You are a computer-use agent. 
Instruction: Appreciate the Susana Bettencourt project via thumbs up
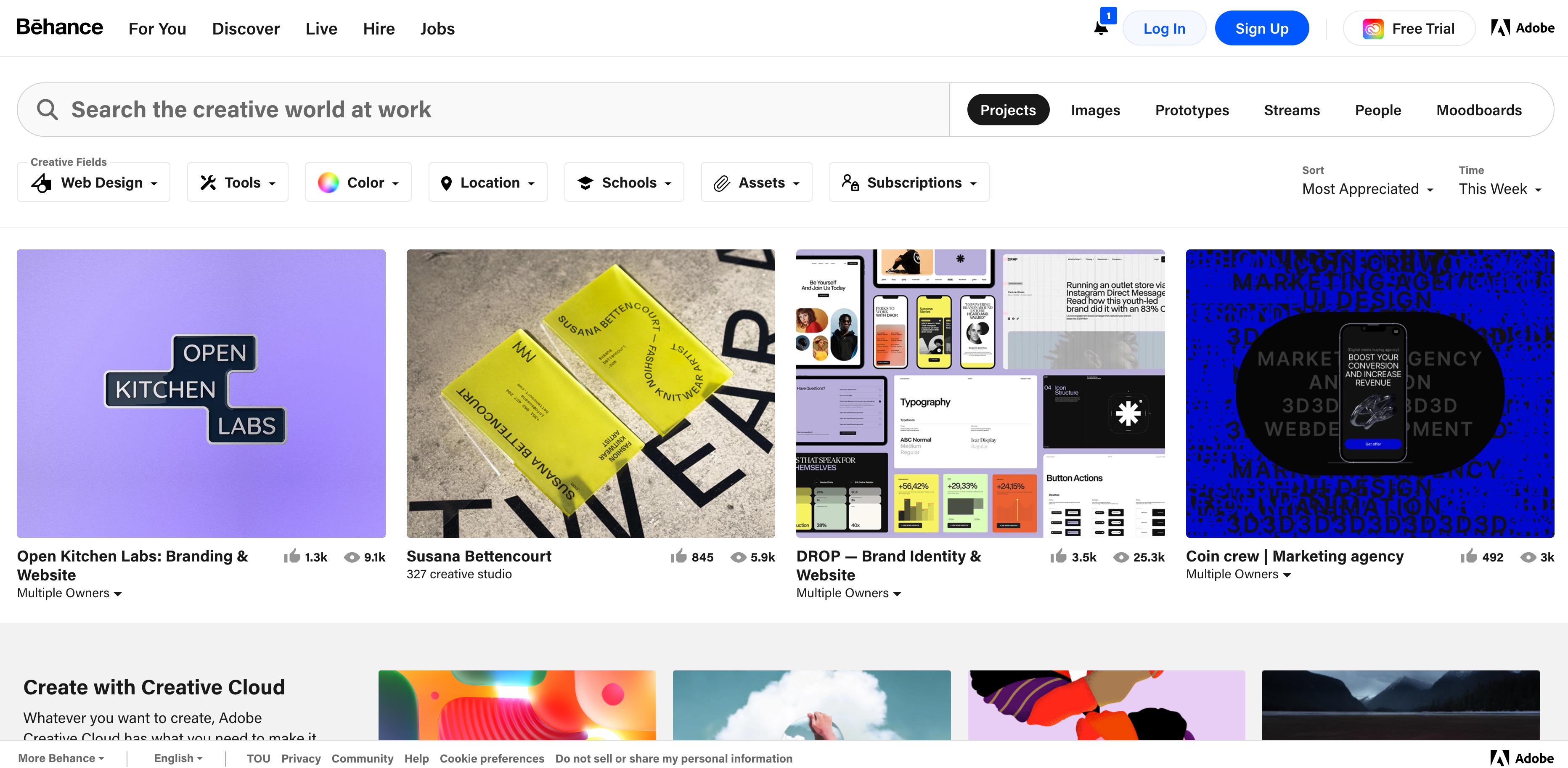(x=679, y=556)
